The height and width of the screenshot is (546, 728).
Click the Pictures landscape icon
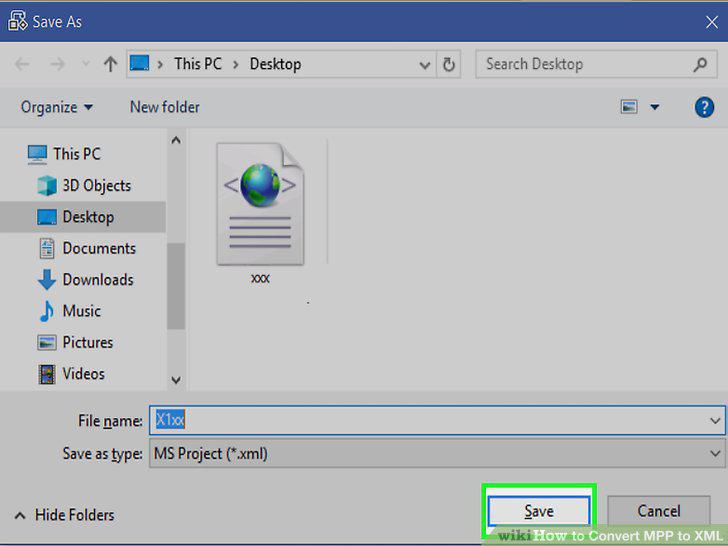[47, 343]
